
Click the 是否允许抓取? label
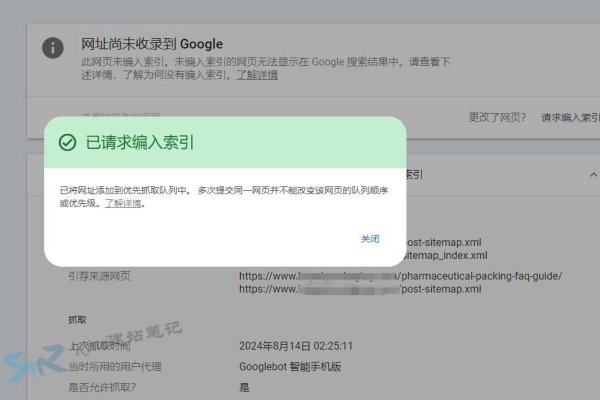pos(102,387)
